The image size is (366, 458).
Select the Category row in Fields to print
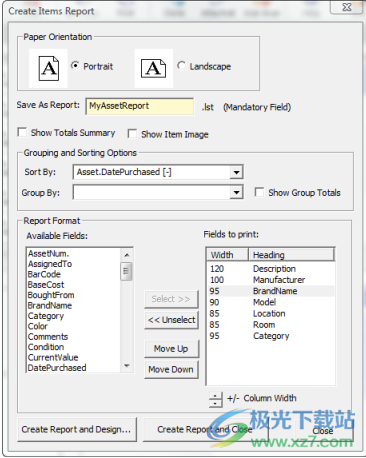pos(271,336)
